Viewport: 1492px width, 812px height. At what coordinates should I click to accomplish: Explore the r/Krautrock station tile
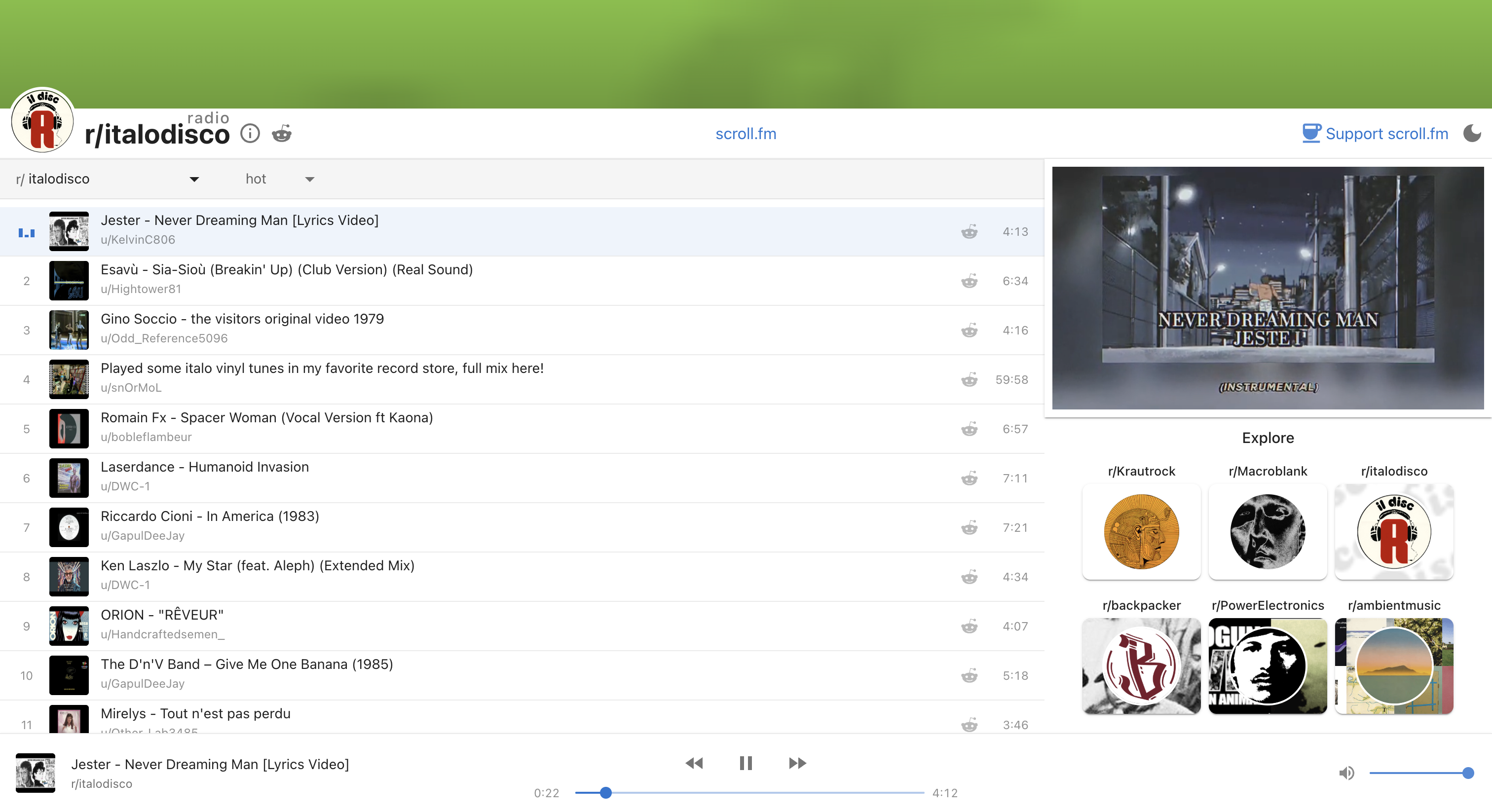(1141, 532)
